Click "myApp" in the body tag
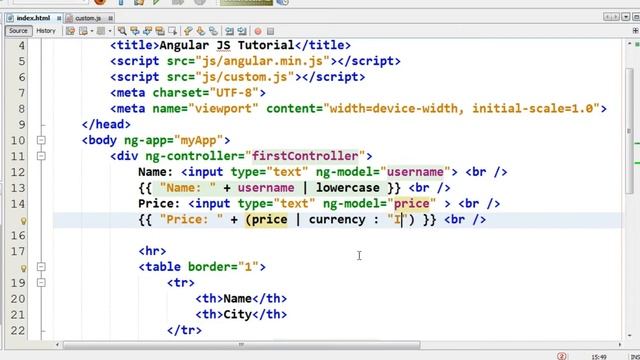640x360 pixels. point(198,140)
